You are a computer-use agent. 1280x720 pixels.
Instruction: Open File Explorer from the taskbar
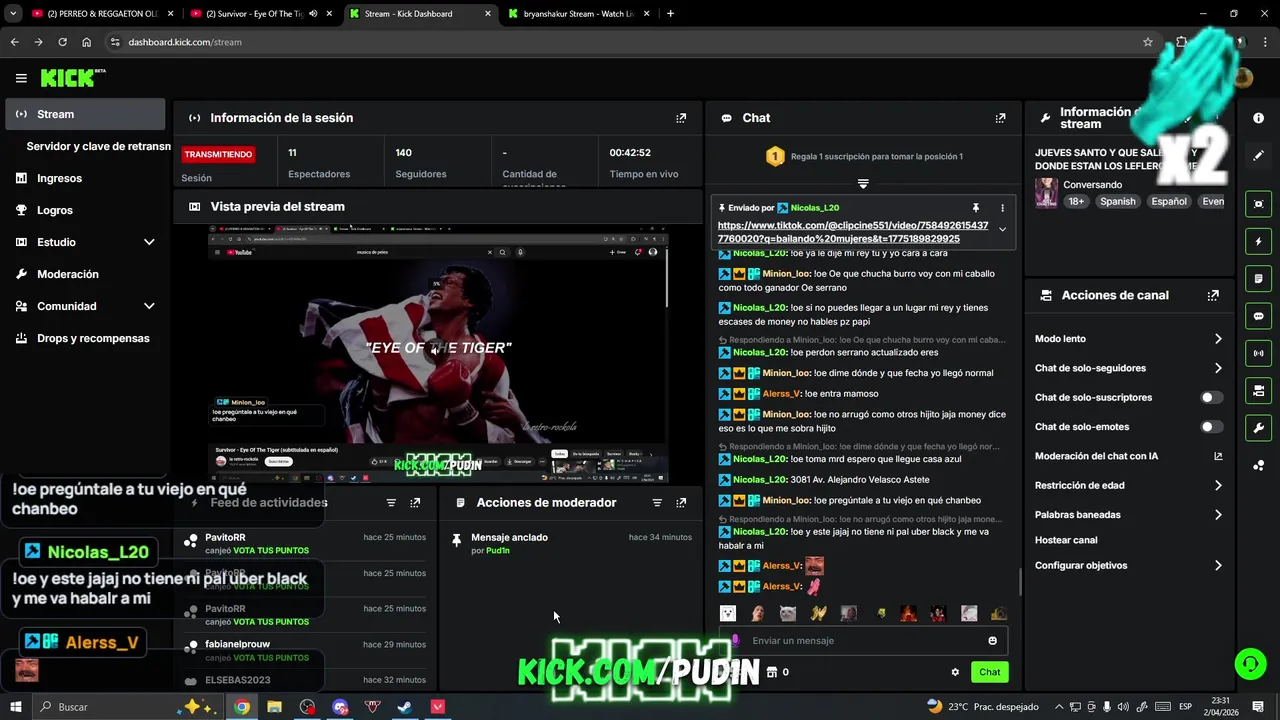pyautogui.click(x=274, y=707)
